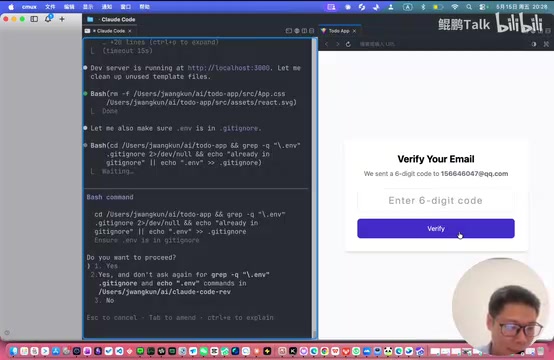
Task: Open cmux notifications bell
Action: [48, 19]
